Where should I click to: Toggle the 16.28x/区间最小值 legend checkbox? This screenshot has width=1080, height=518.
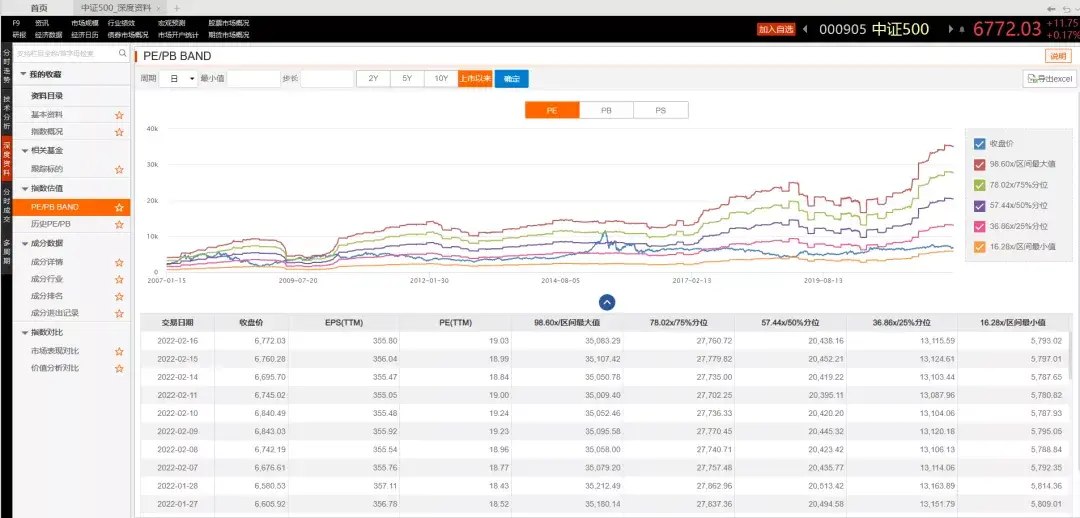(x=979, y=247)
